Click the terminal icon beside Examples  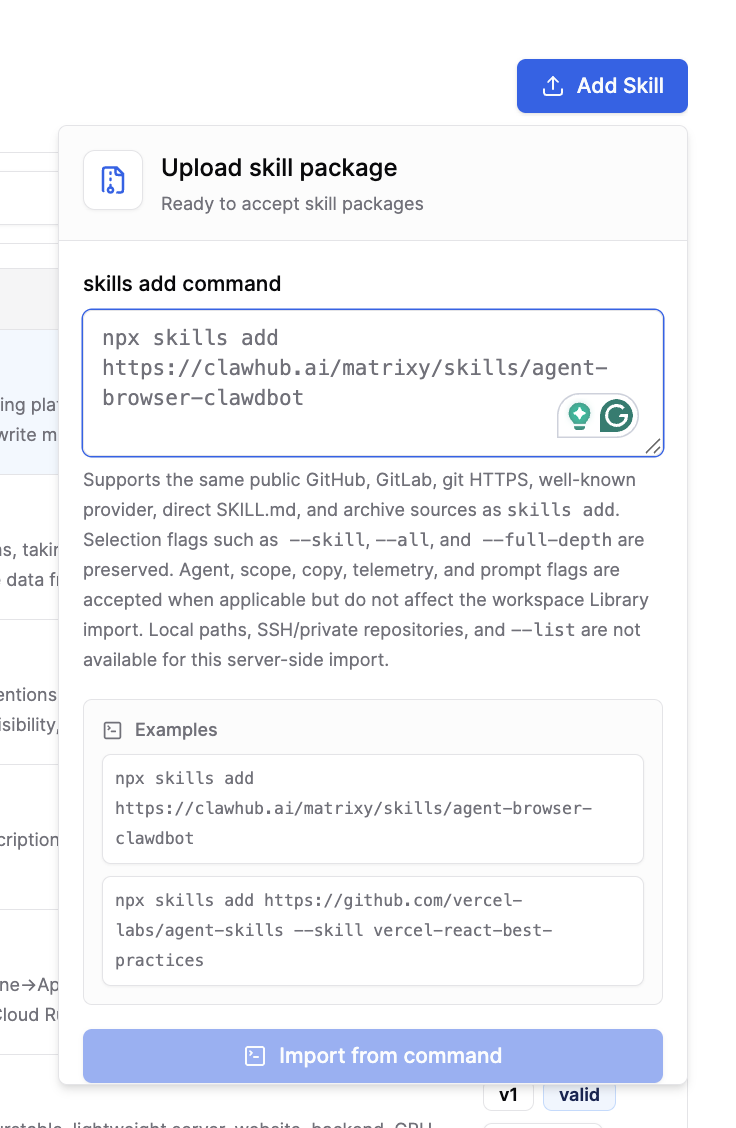[x=113, y=730]
